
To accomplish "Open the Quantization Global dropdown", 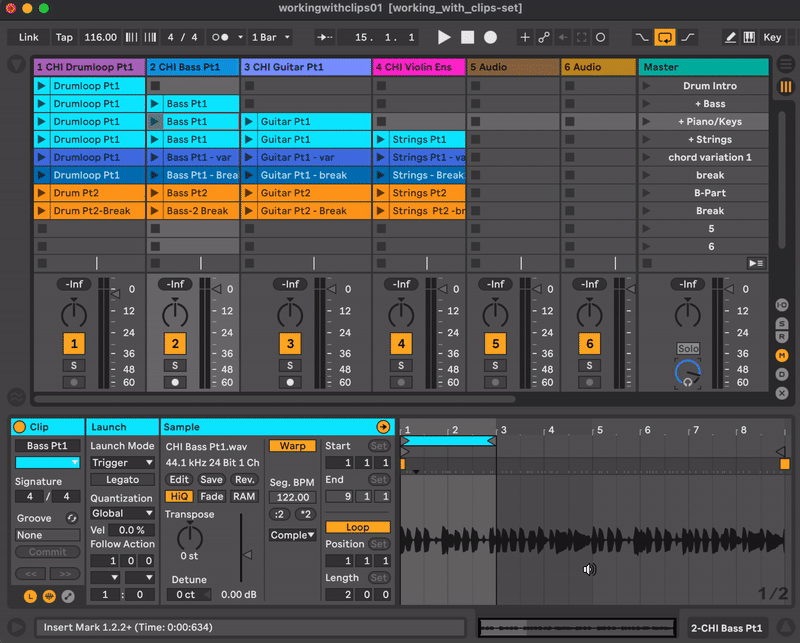I will [122, 513].
